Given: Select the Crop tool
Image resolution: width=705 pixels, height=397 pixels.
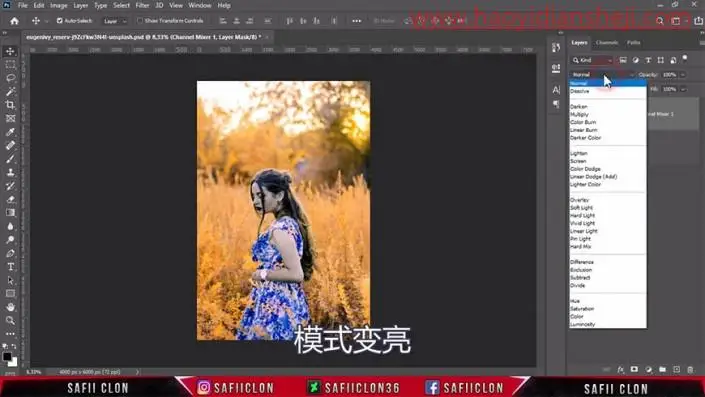Looking at the screenshot, I should tap(10, 105).
